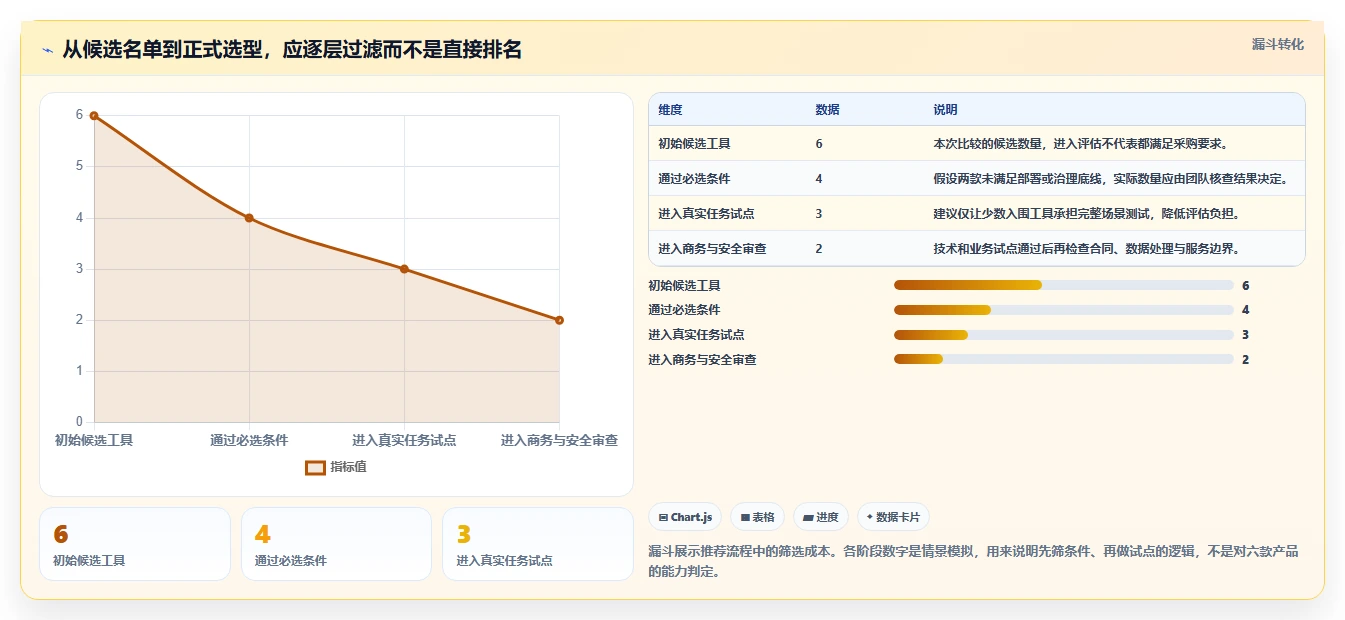
Task: Click table cell 进入真实任务试点
Action: (x=706, y=214)
